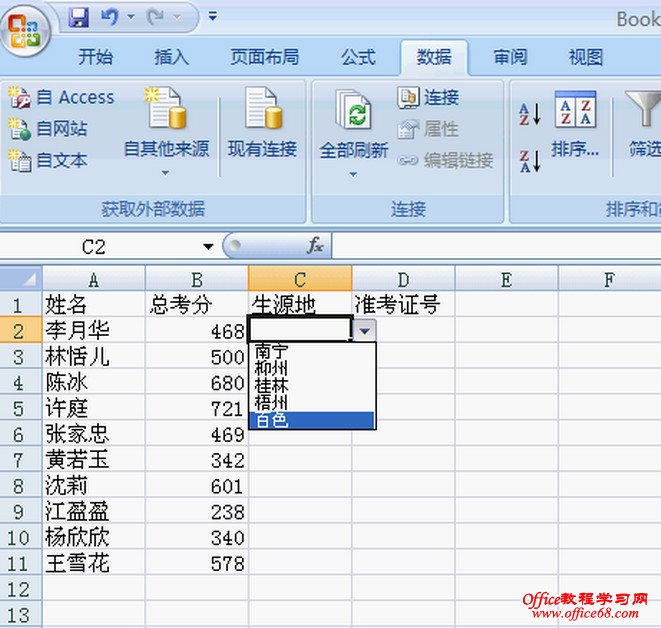Import data 自 Access
This screenshot has width=661, height=628.
(62, 97)
